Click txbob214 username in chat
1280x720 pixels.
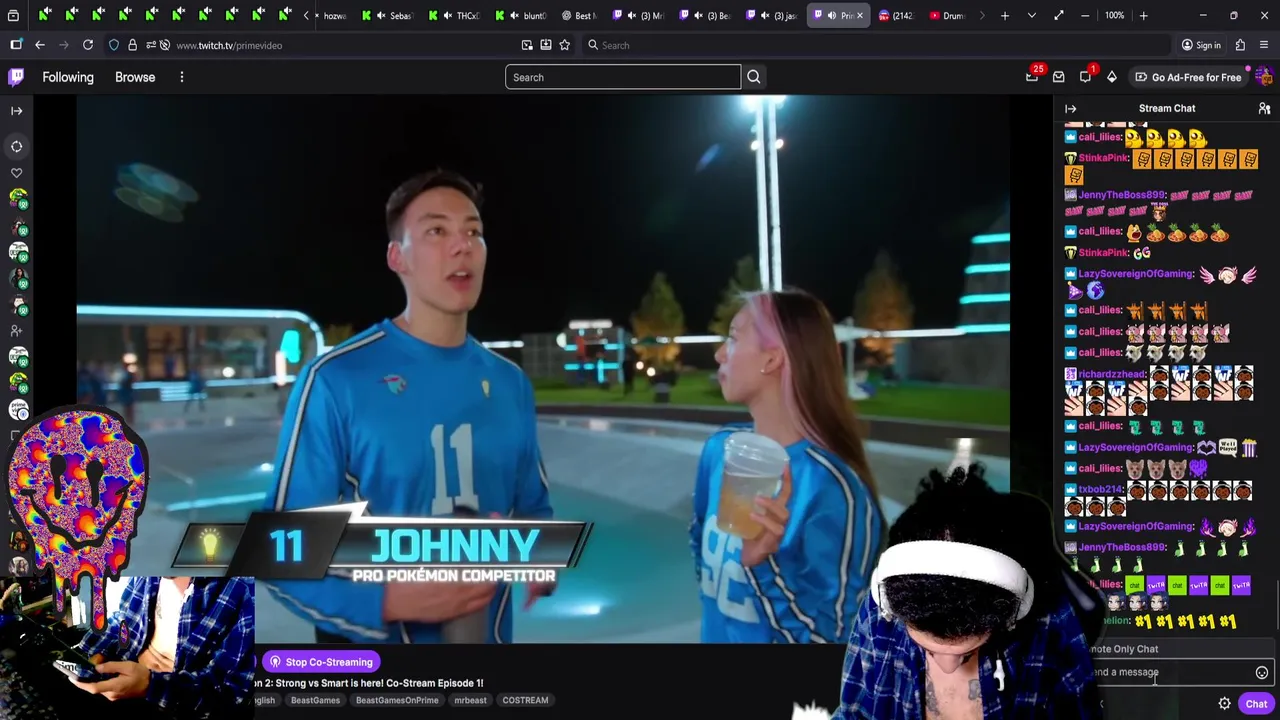point(1100,490)
